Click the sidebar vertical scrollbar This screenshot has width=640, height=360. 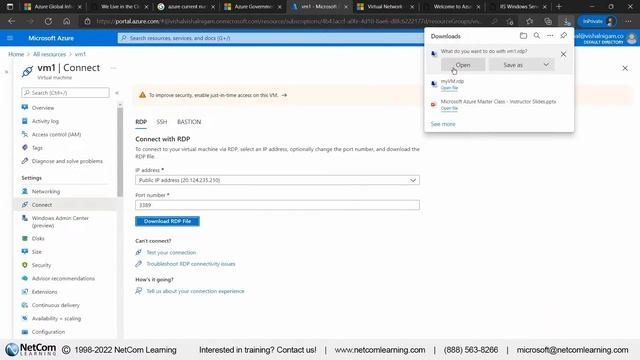point(120,152)
